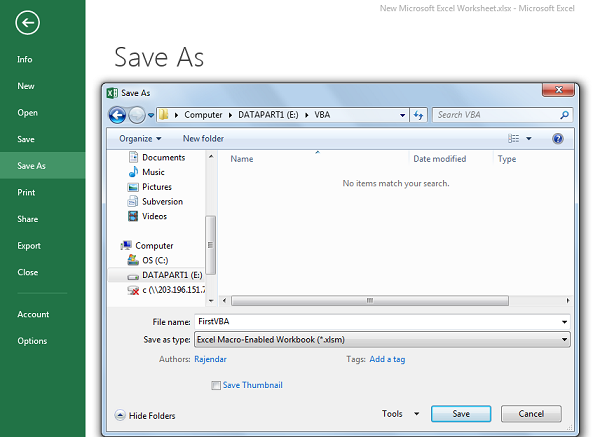Select the Videos library icon

pyautogui.click(x=133, y=216)
